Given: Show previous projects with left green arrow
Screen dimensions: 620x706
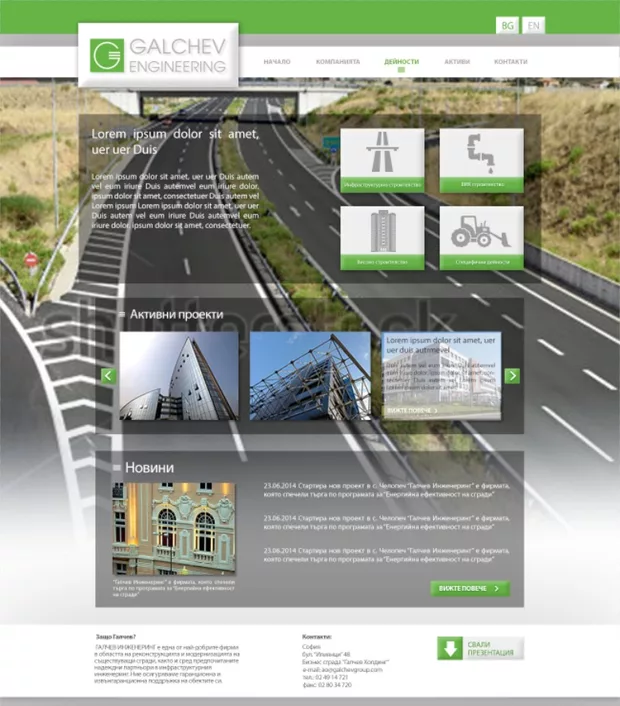Looking at the screenshot, I should click(109, 376).
